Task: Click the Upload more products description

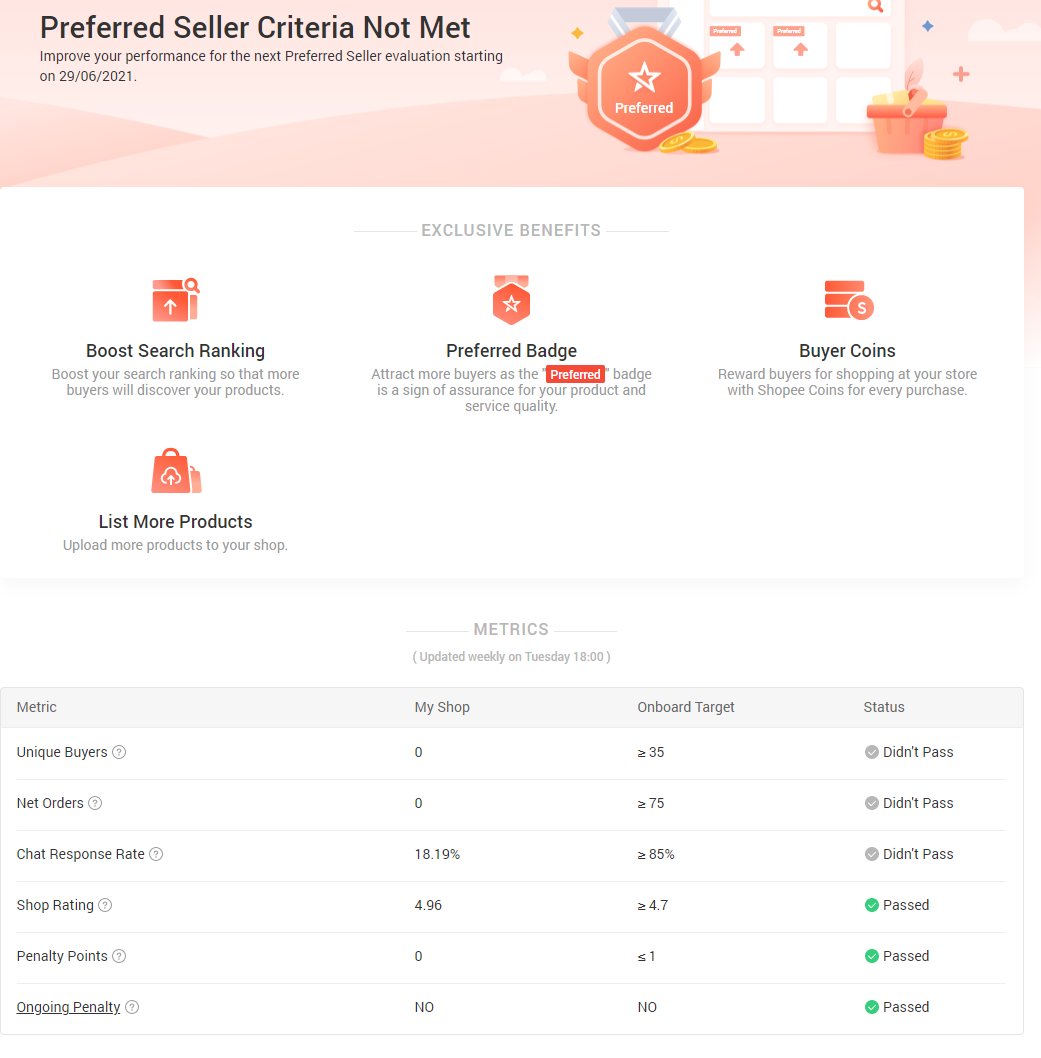Action: [x=175, y=545]
